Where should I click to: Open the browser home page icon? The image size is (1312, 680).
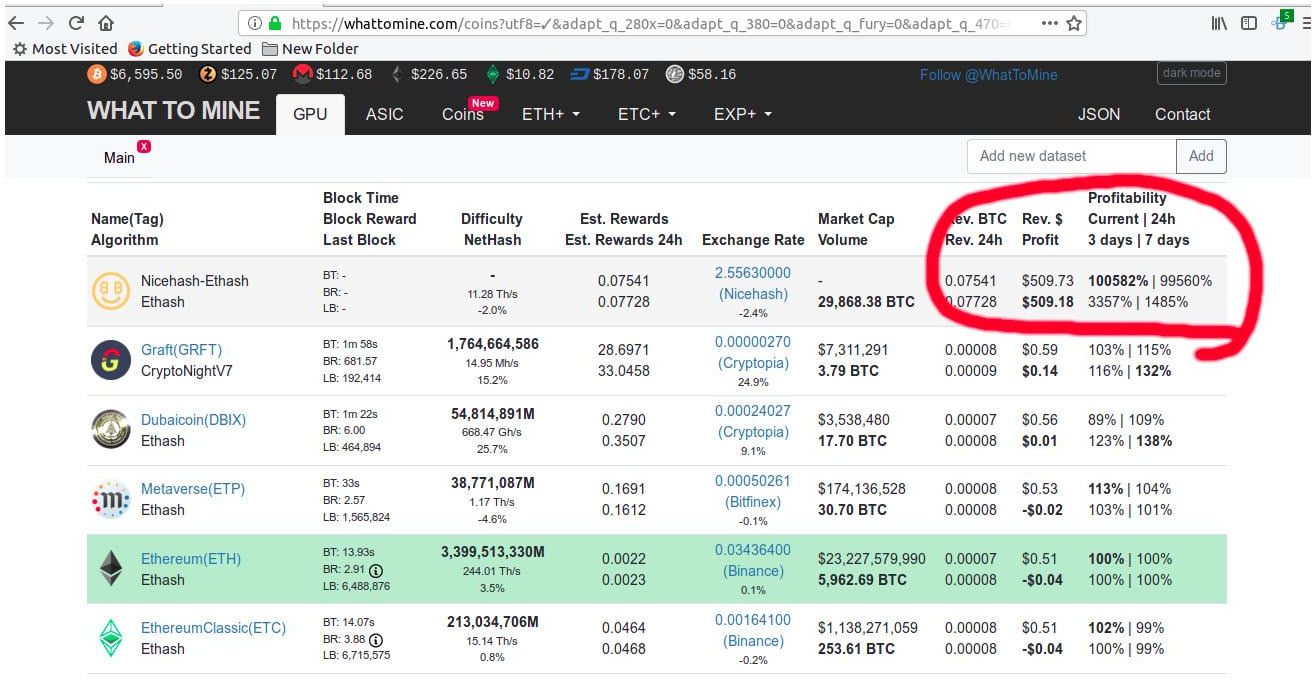(106, 23)
